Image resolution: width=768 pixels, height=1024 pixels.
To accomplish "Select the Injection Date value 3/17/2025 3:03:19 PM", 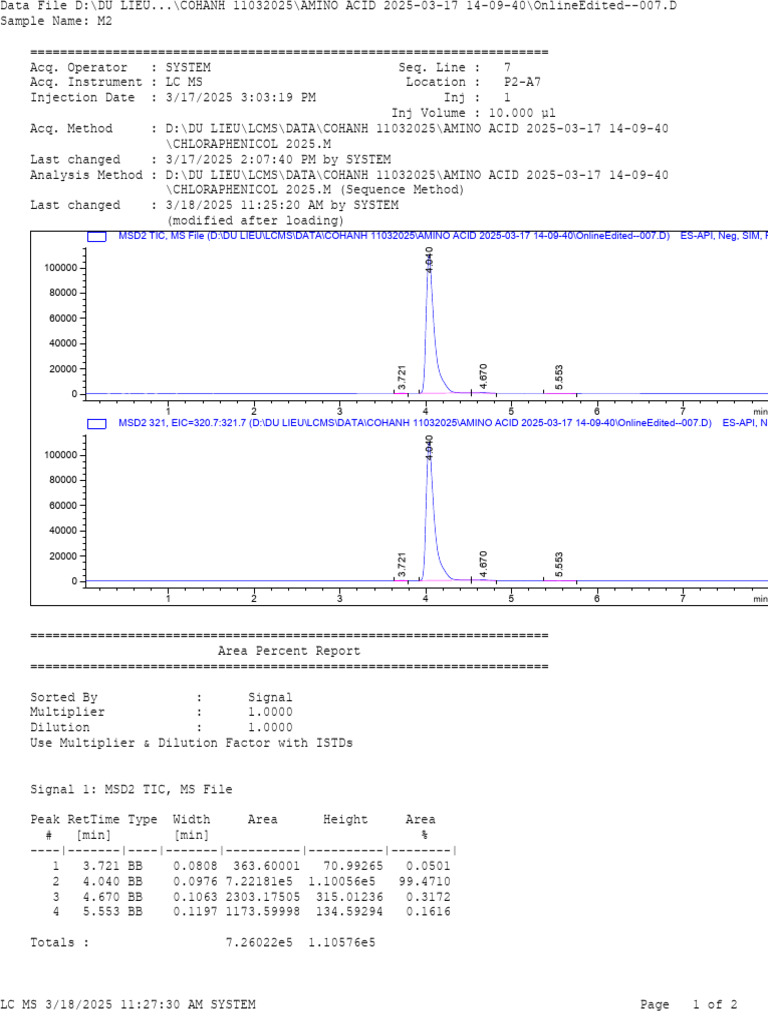I will pyautogui.click(x=240, y=97).
